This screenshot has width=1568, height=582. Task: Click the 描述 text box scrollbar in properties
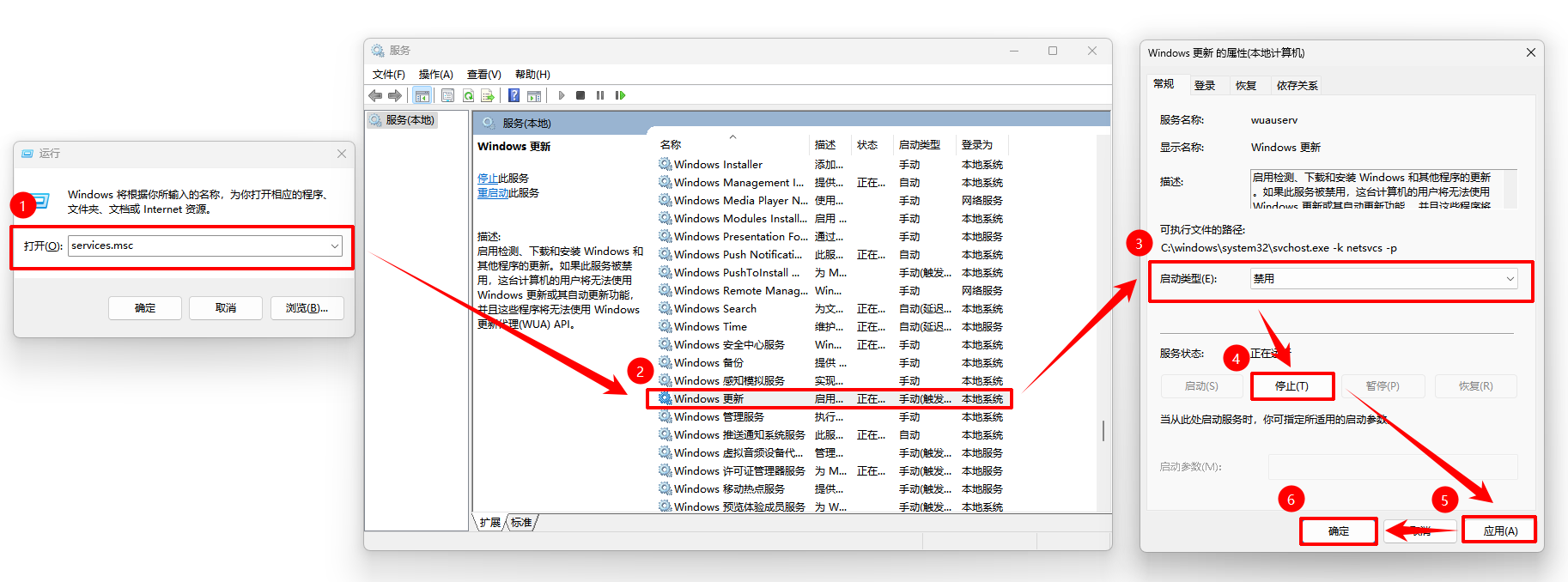(1510, 189)
